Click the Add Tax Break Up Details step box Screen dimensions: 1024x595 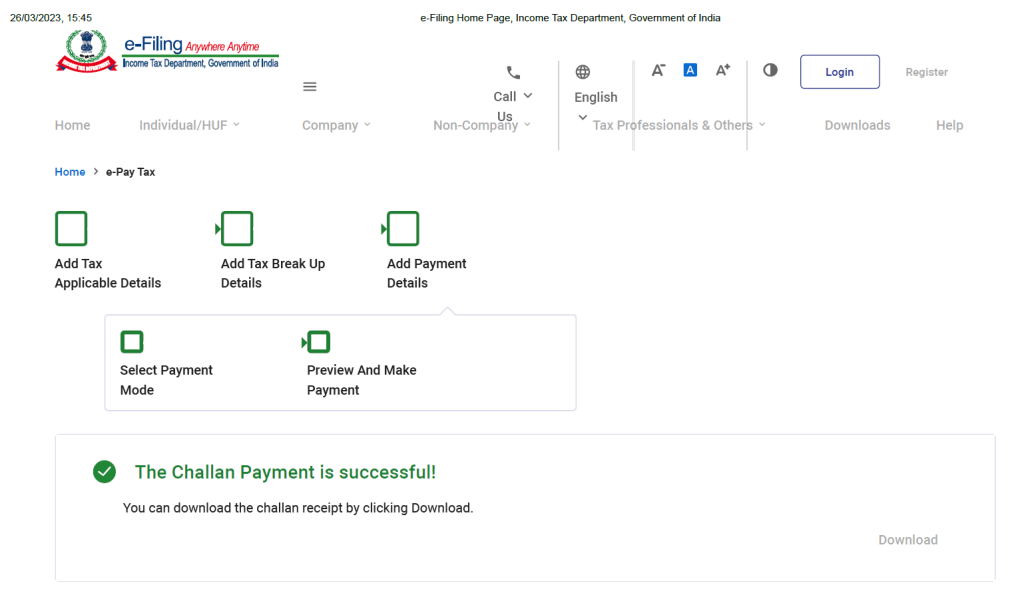click(236, 229)
